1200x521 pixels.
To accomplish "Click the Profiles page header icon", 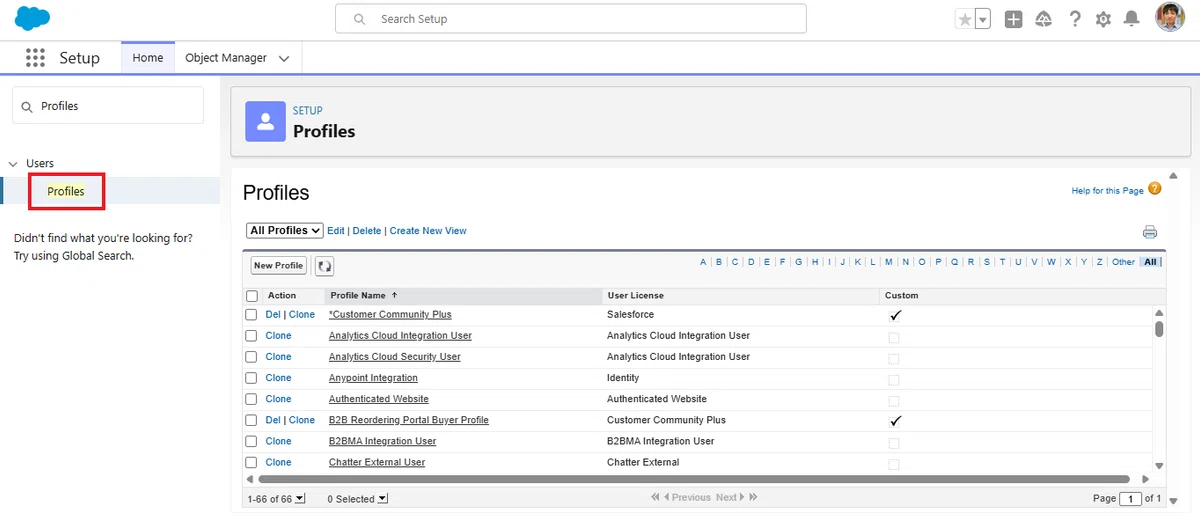I will (265, 121).
